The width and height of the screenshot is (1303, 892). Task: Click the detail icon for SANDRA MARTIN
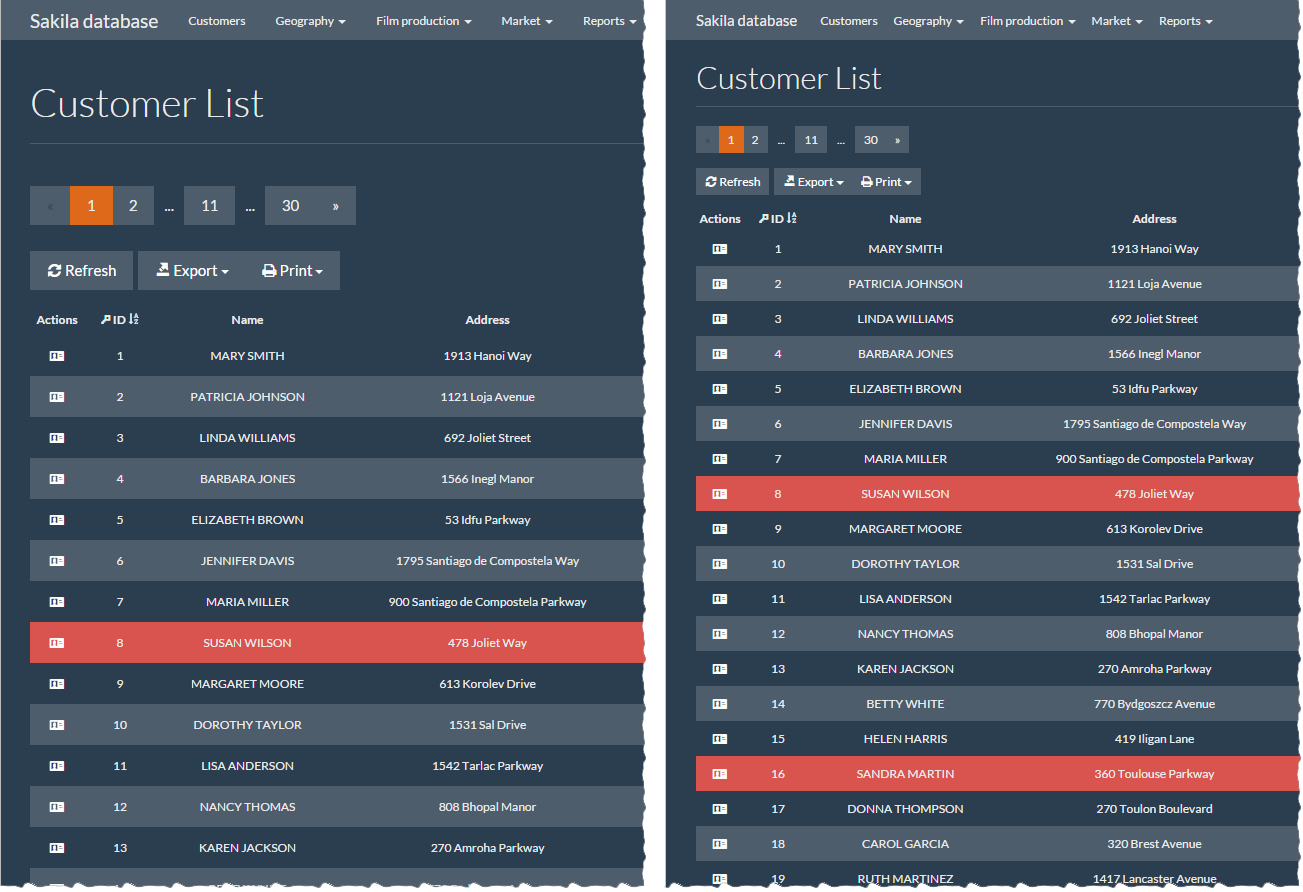pos(720,773)
